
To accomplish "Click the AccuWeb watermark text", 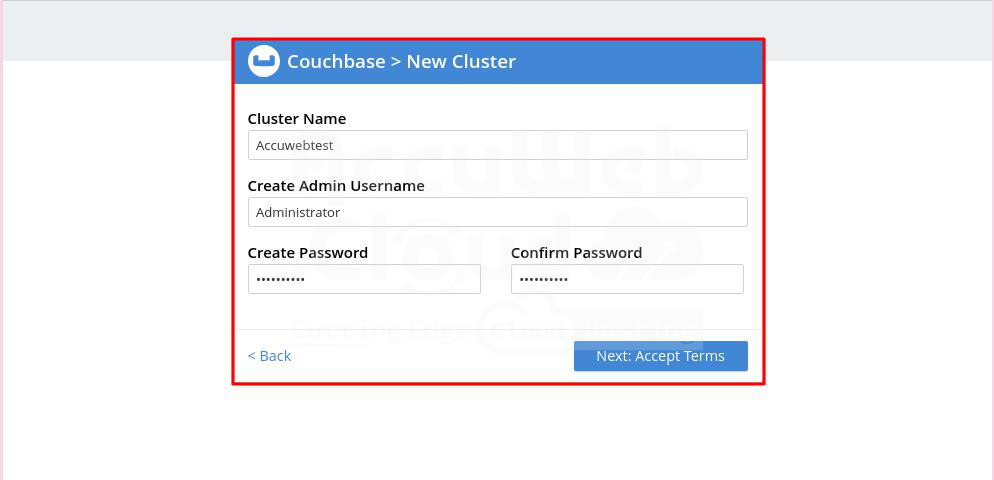I will tap(500, 168).
